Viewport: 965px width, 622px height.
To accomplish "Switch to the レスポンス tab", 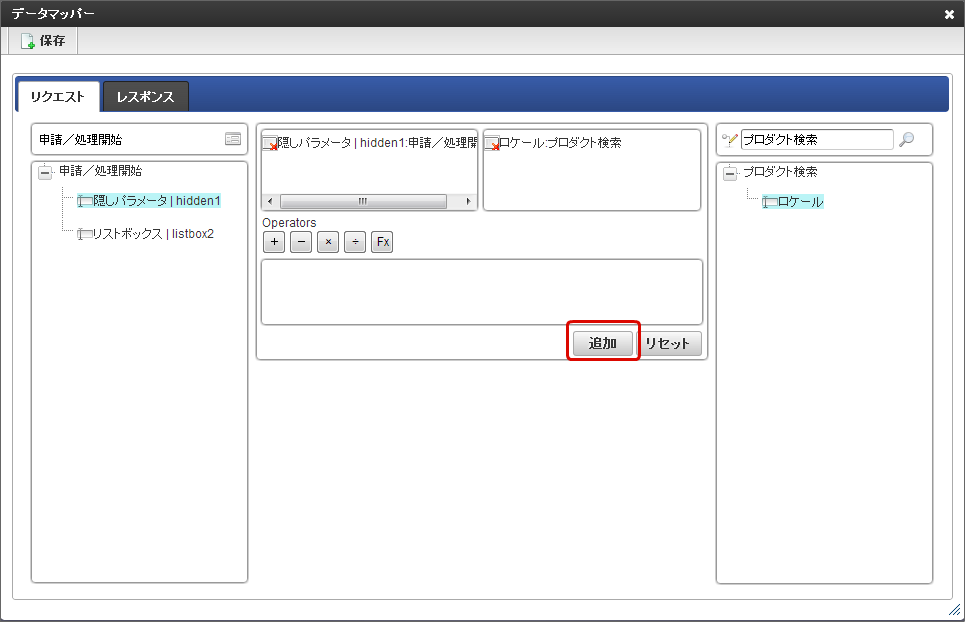I will click(x=145, y=97).
